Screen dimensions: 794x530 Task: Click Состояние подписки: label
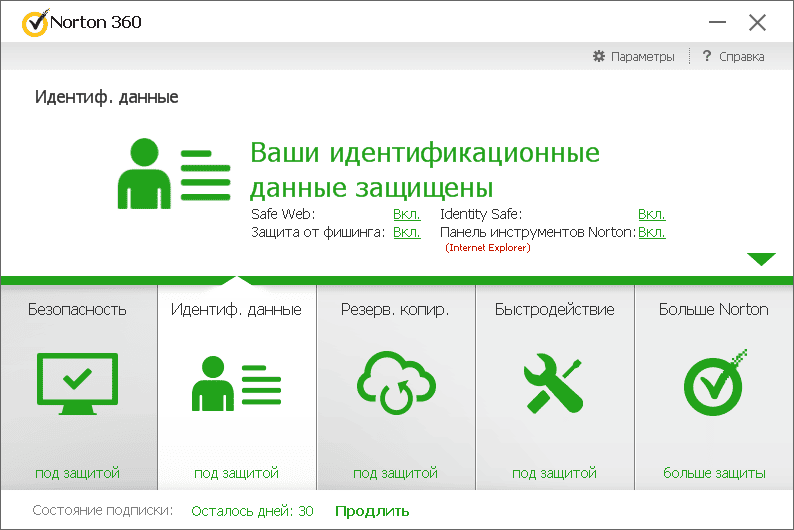point(103,510)
